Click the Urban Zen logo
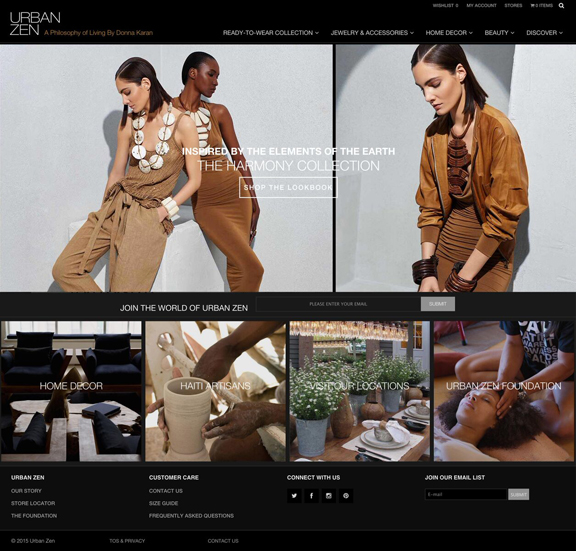 pos(35,24)
